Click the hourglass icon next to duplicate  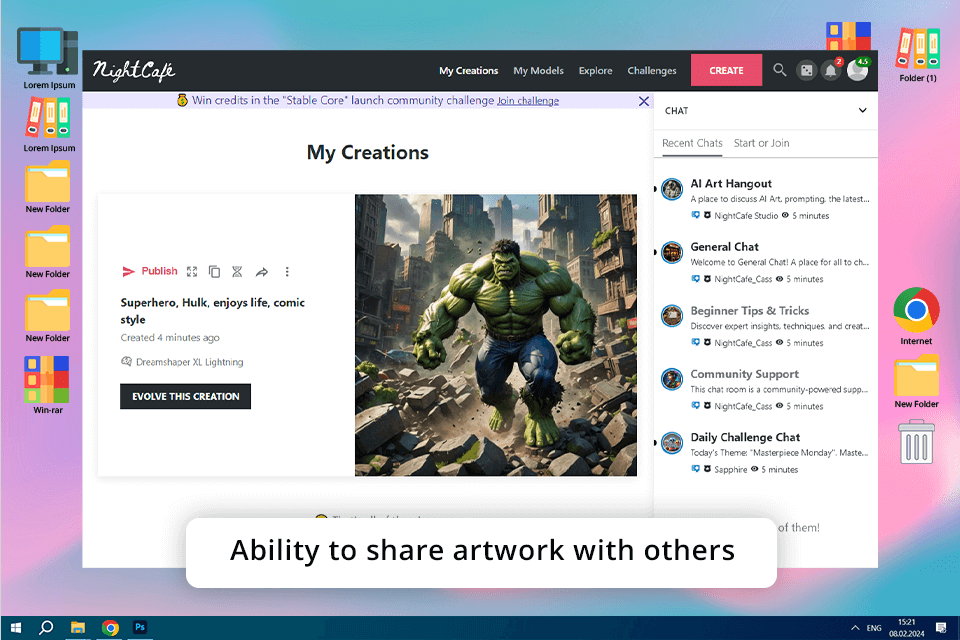coord(238,272)
